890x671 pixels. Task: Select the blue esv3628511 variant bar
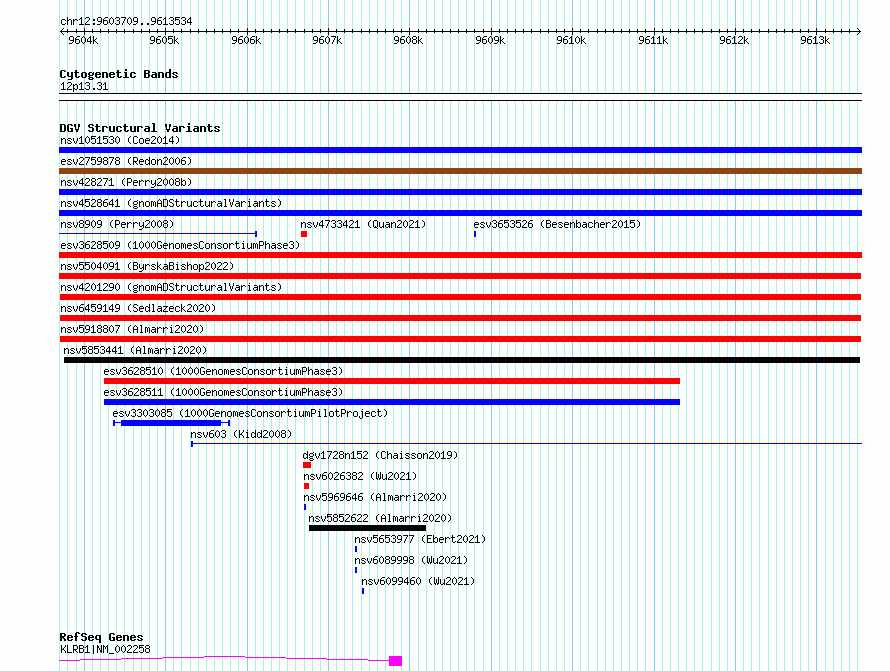click(x=392, y=402)
